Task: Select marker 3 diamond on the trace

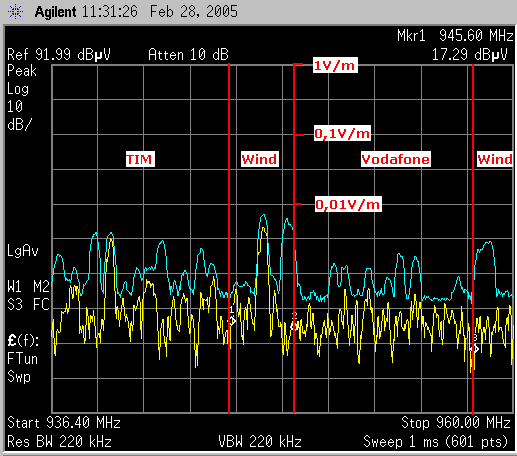Action: click(x=475, y=349)
